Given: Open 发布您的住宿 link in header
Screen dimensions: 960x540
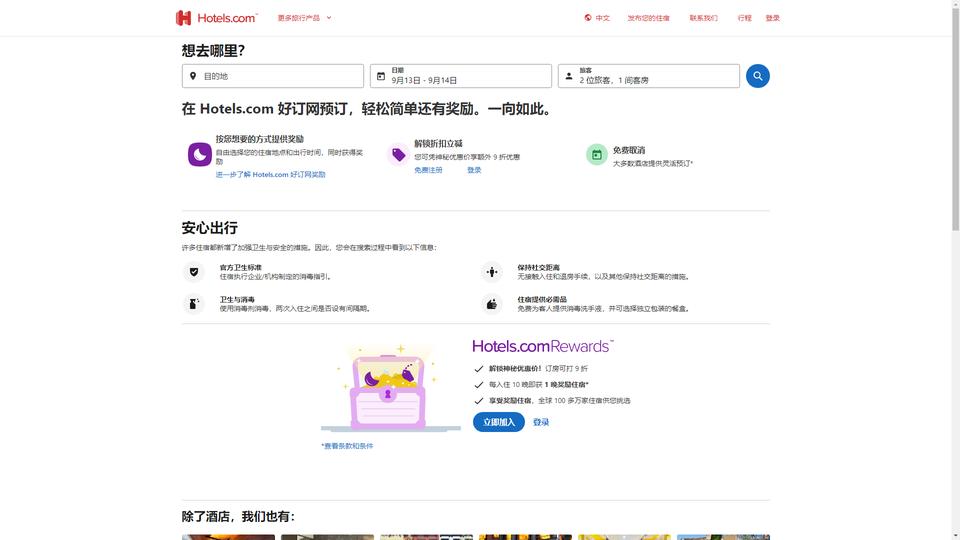Looking at the screenshot, I should pos(648,18).
